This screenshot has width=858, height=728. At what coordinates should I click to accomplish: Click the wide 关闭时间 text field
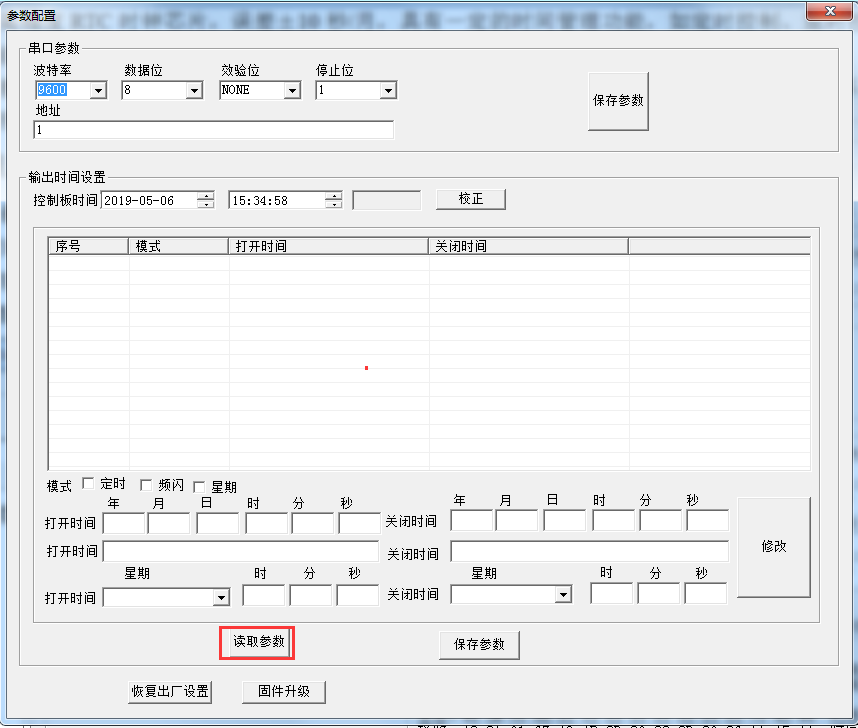[589, 551]
